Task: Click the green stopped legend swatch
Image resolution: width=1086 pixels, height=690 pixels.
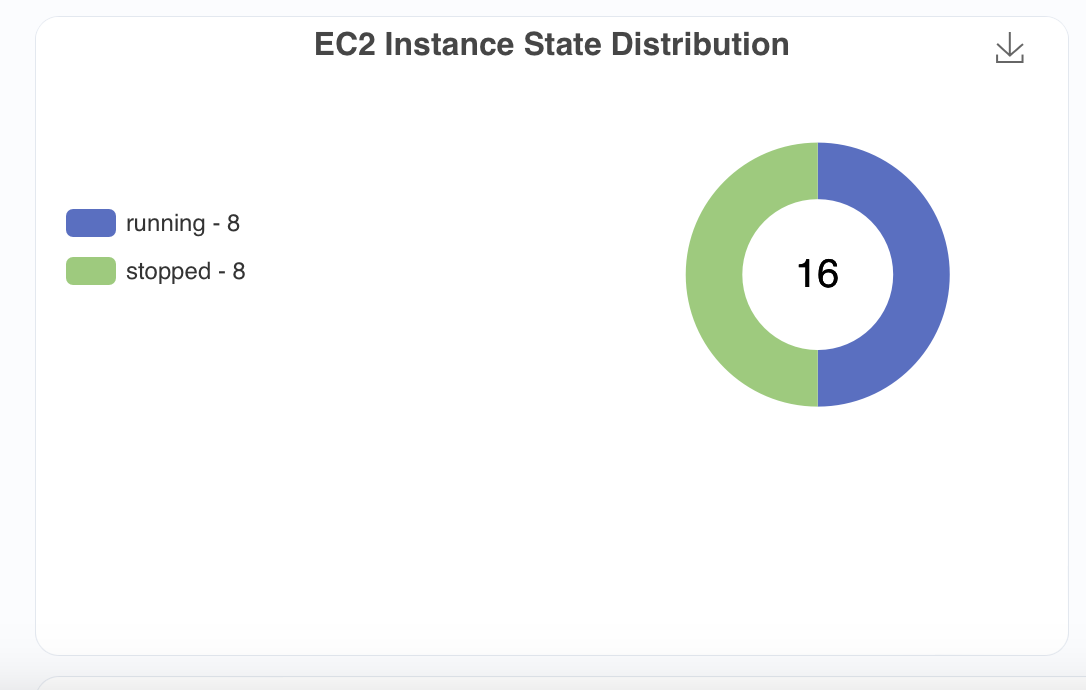Action: click(x=91, y=271)
